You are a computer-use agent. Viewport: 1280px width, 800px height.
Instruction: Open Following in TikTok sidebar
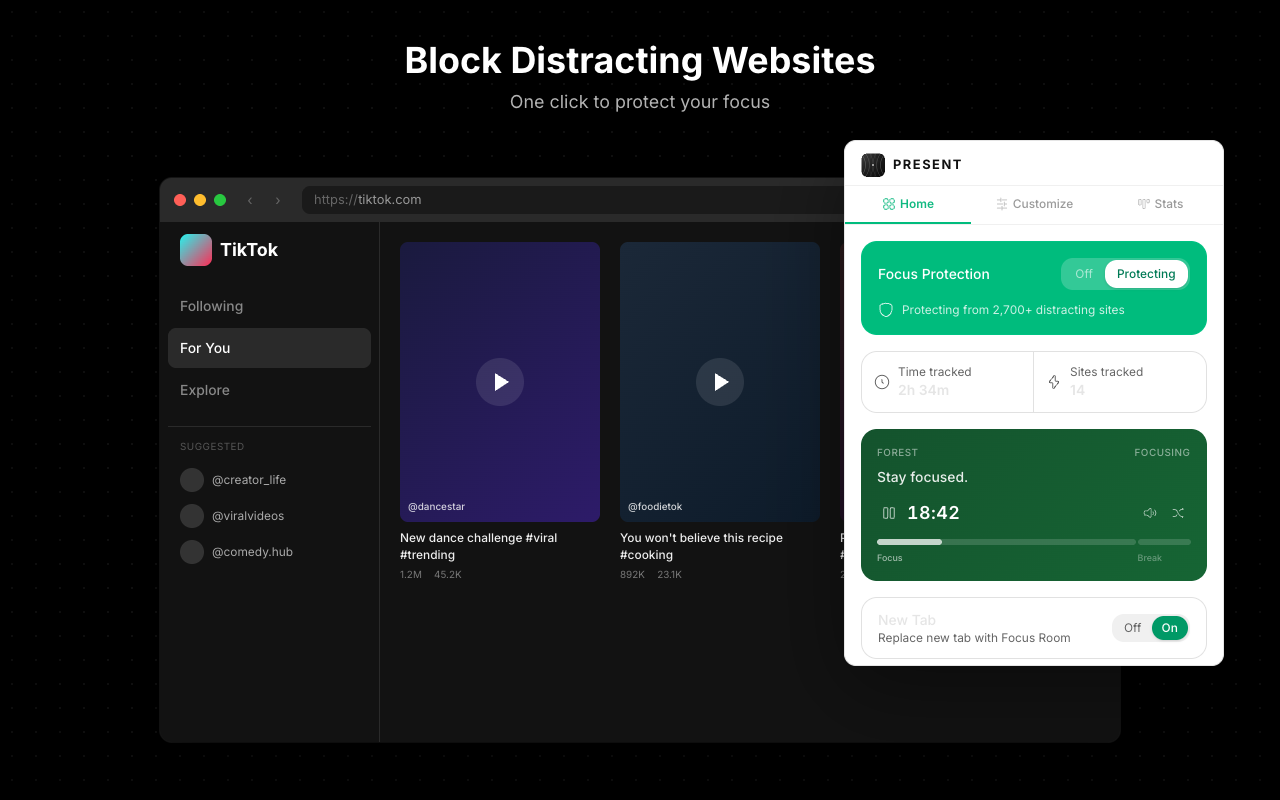pos(269,306)
